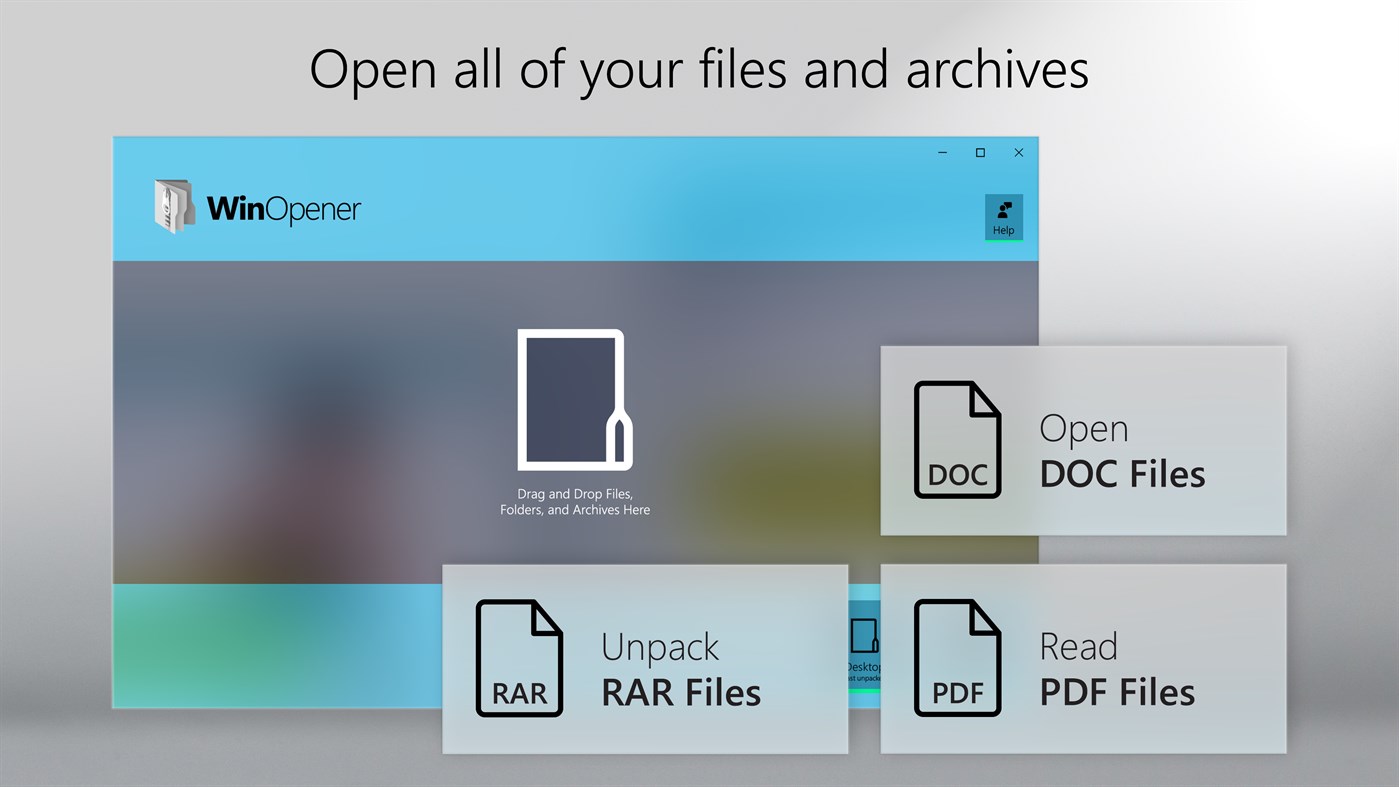The image size is (1399, 787).
Task: Select the DOC document icon
Action: [x=956, y=440]
